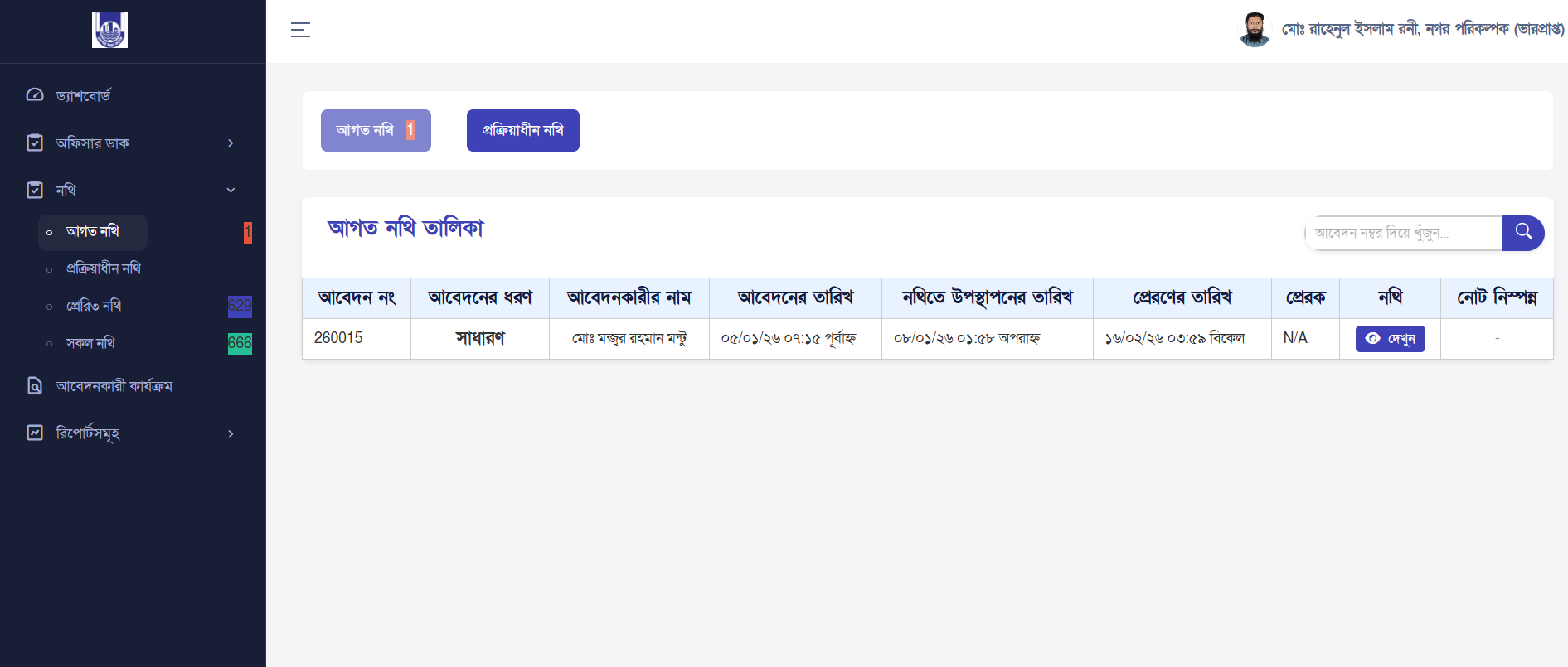Open প্রেরিত নথি sidebar item
The width and height of the screenshot is (1568, 667).
point(94,306)
